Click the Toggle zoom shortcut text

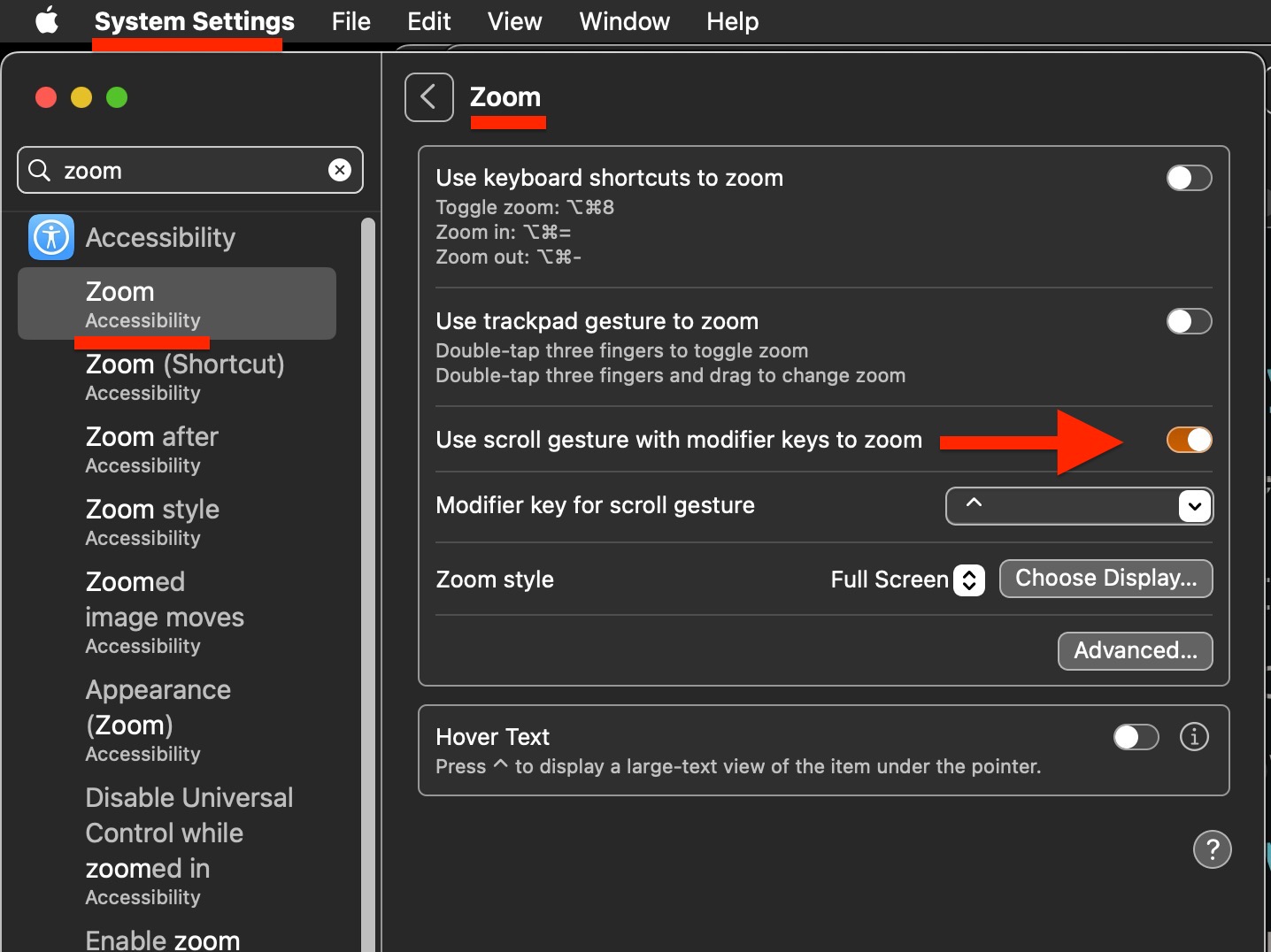525,207
